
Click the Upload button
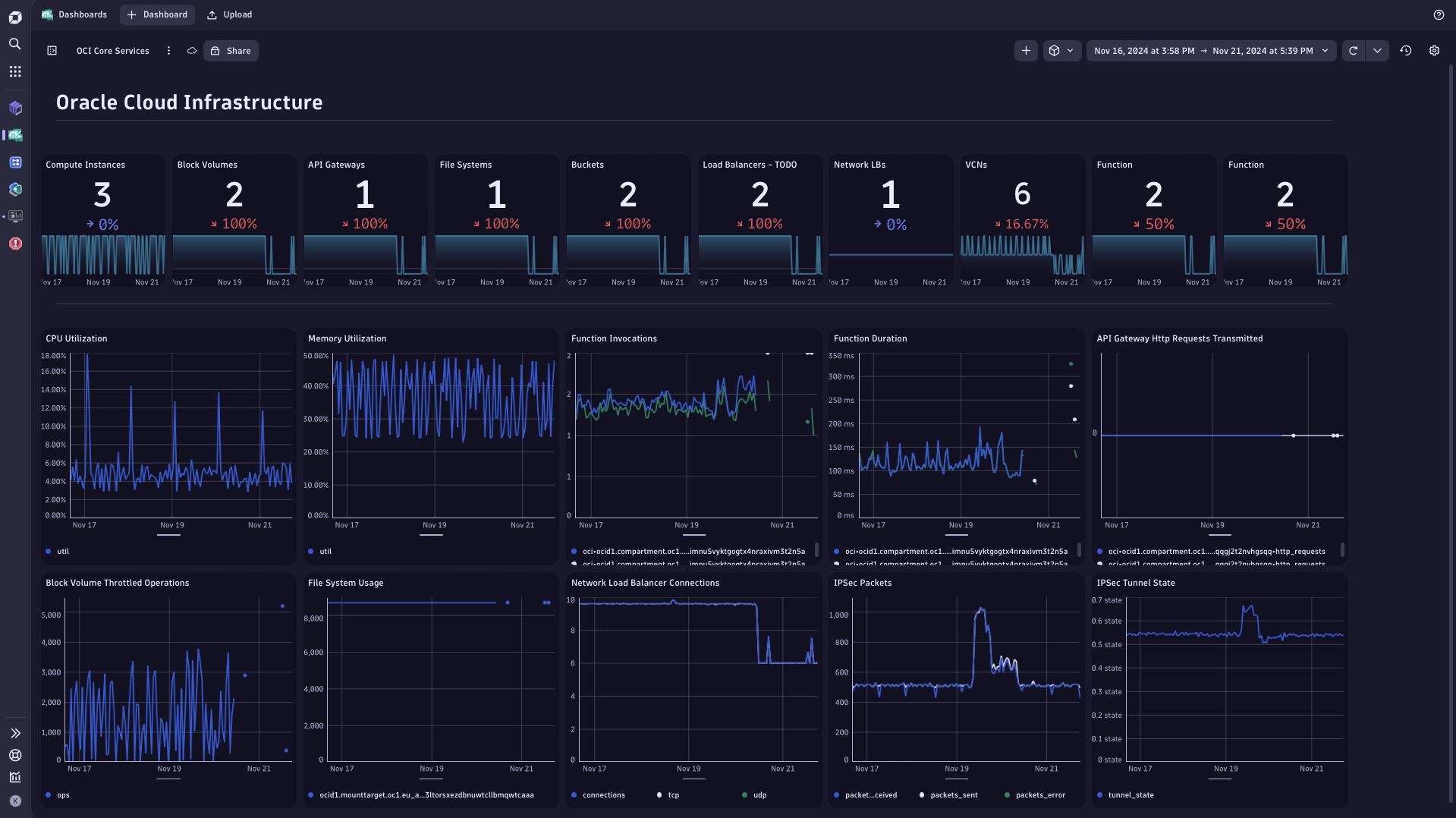tap(229, 14)
